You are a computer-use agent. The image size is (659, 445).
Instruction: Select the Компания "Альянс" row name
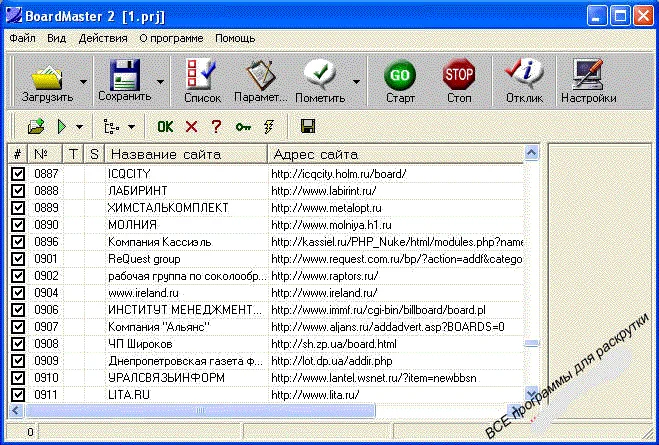tap(159, 327)
